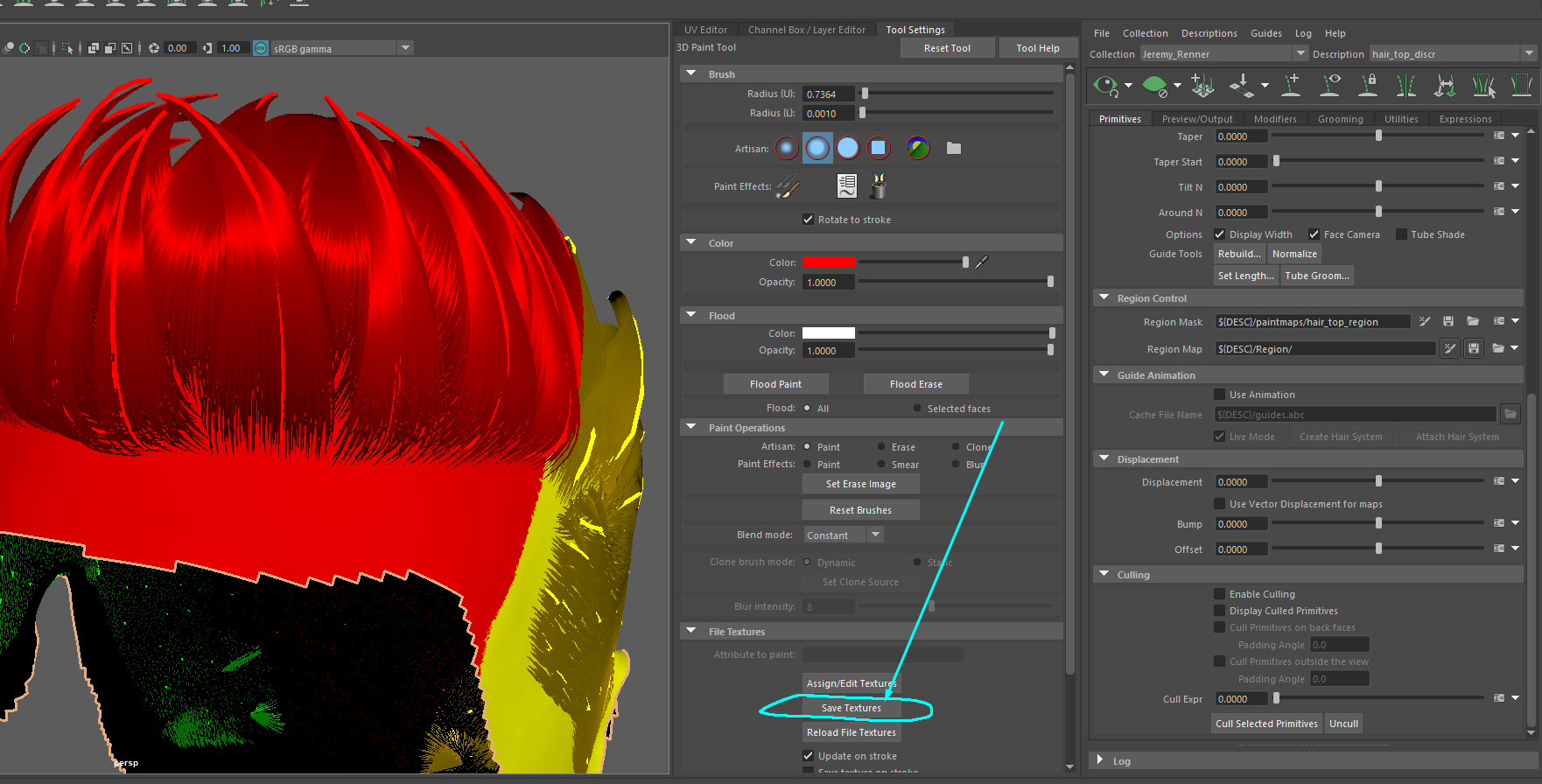Browse brush shapes with the folder icon
The image size is (1542, 784).
(954, 149)
